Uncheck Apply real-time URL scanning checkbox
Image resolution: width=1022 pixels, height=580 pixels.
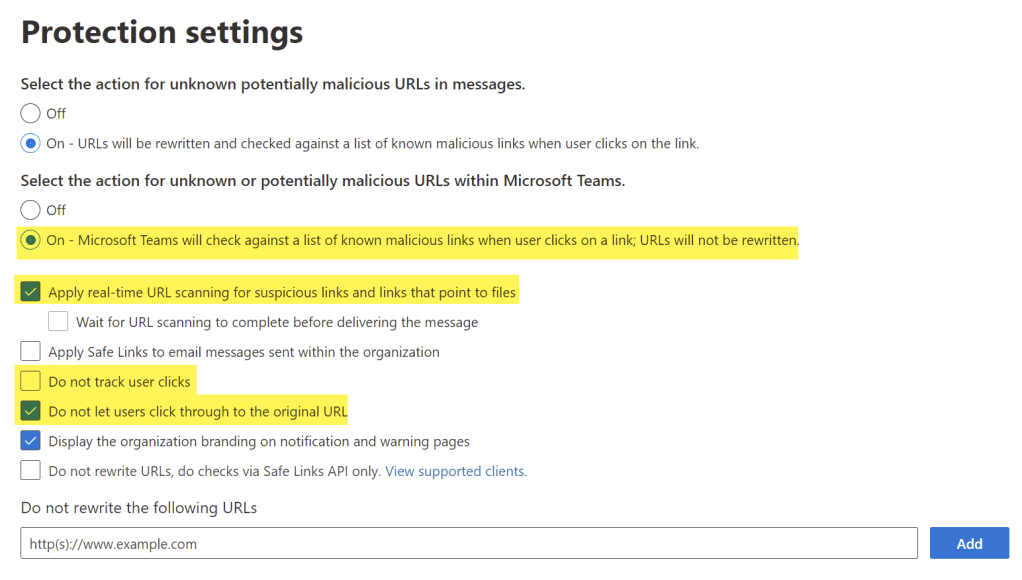(31, 293)
